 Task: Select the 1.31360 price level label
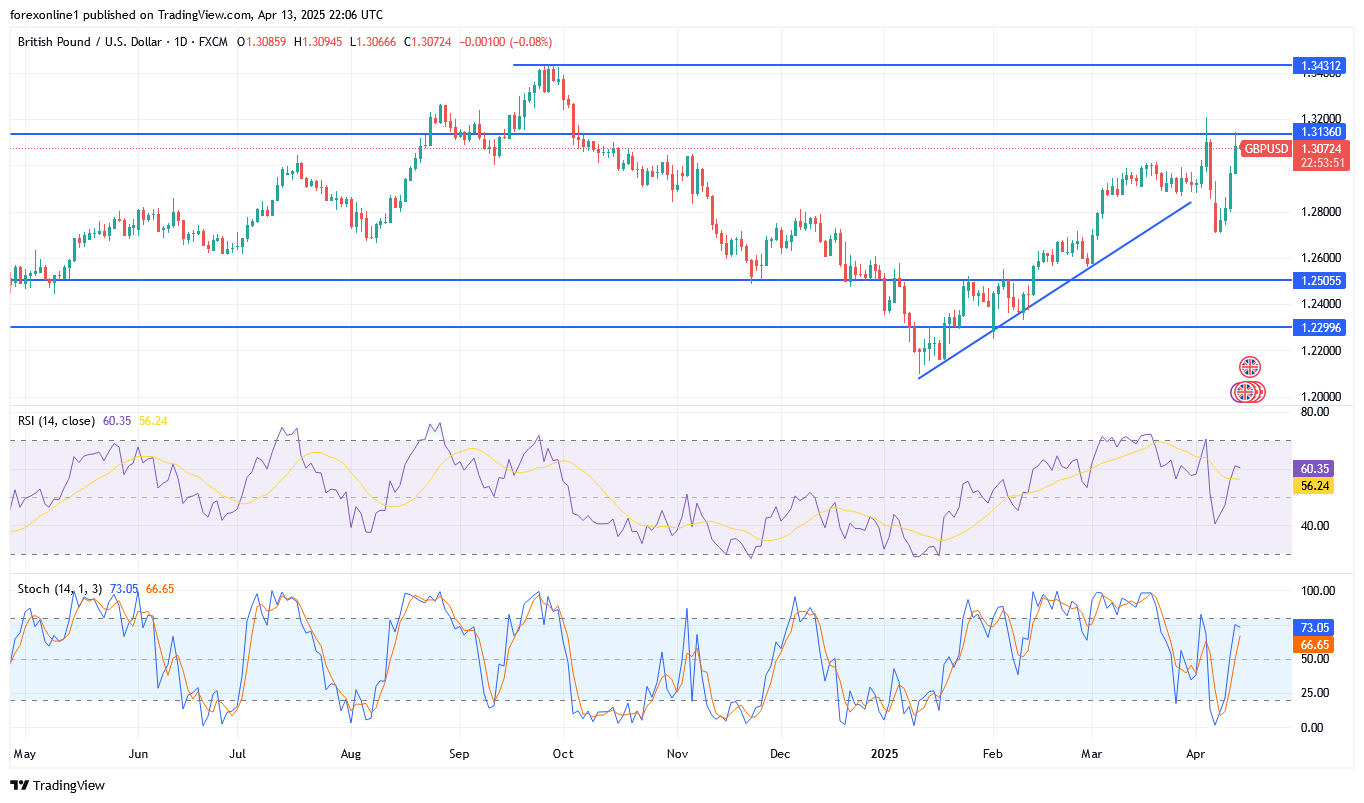point(1320,132)
